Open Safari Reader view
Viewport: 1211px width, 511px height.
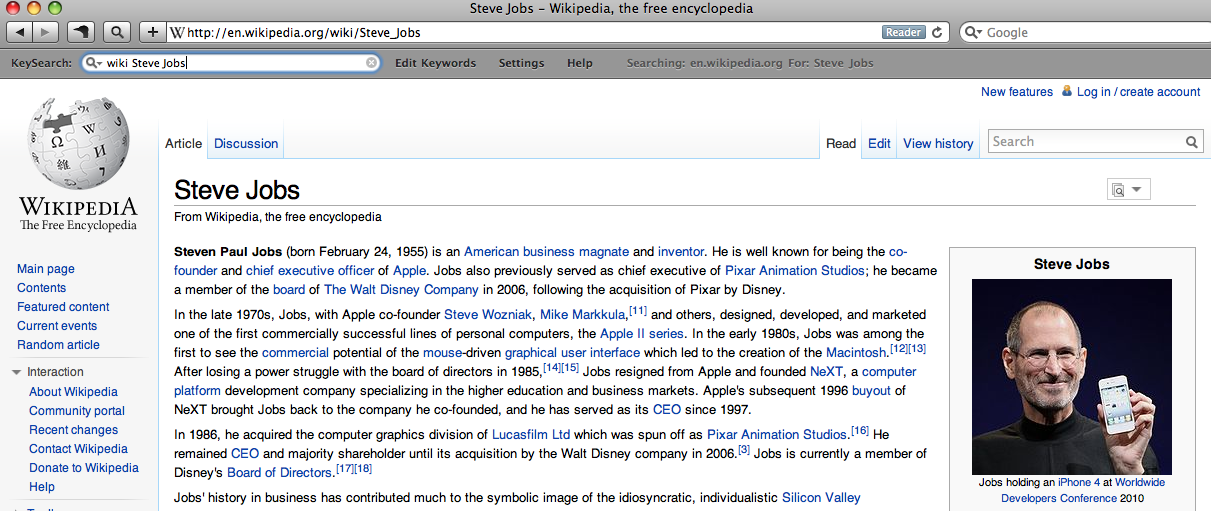coord(903,32)
